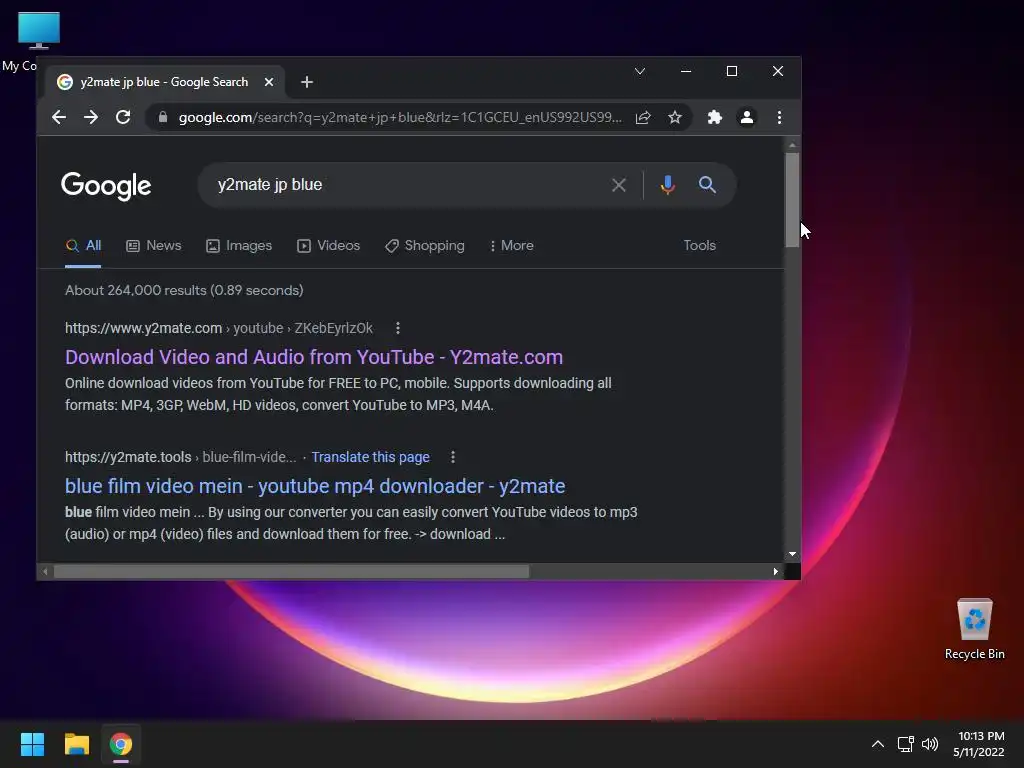Click the horizontal scrollbar thumb
This screenshot has height=768, width=1024.
click(291, 571)
